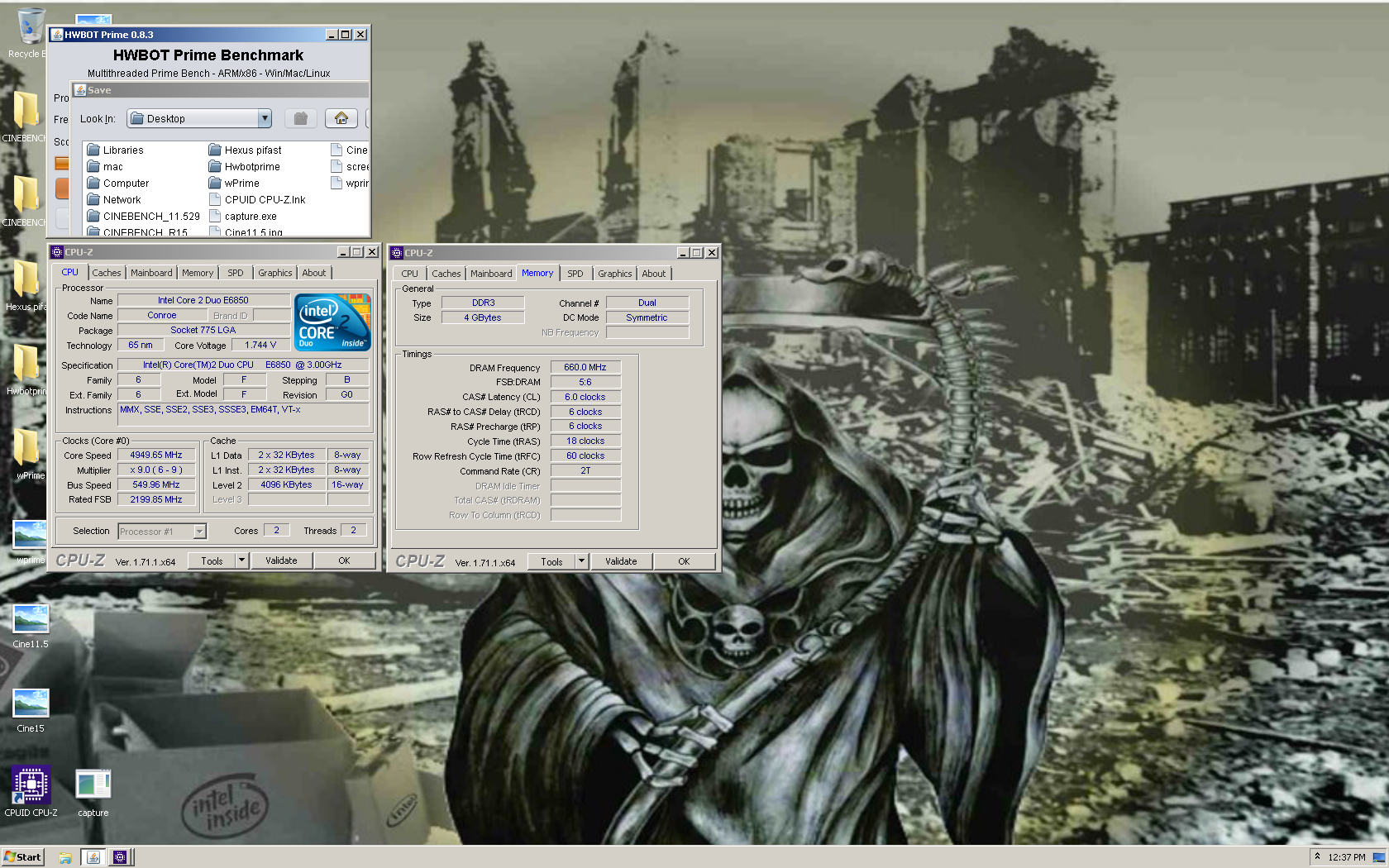
Task: Click the 660.0 MHz DRAM Frequency value
Action: pyautogui.click(x=585, y=367)
